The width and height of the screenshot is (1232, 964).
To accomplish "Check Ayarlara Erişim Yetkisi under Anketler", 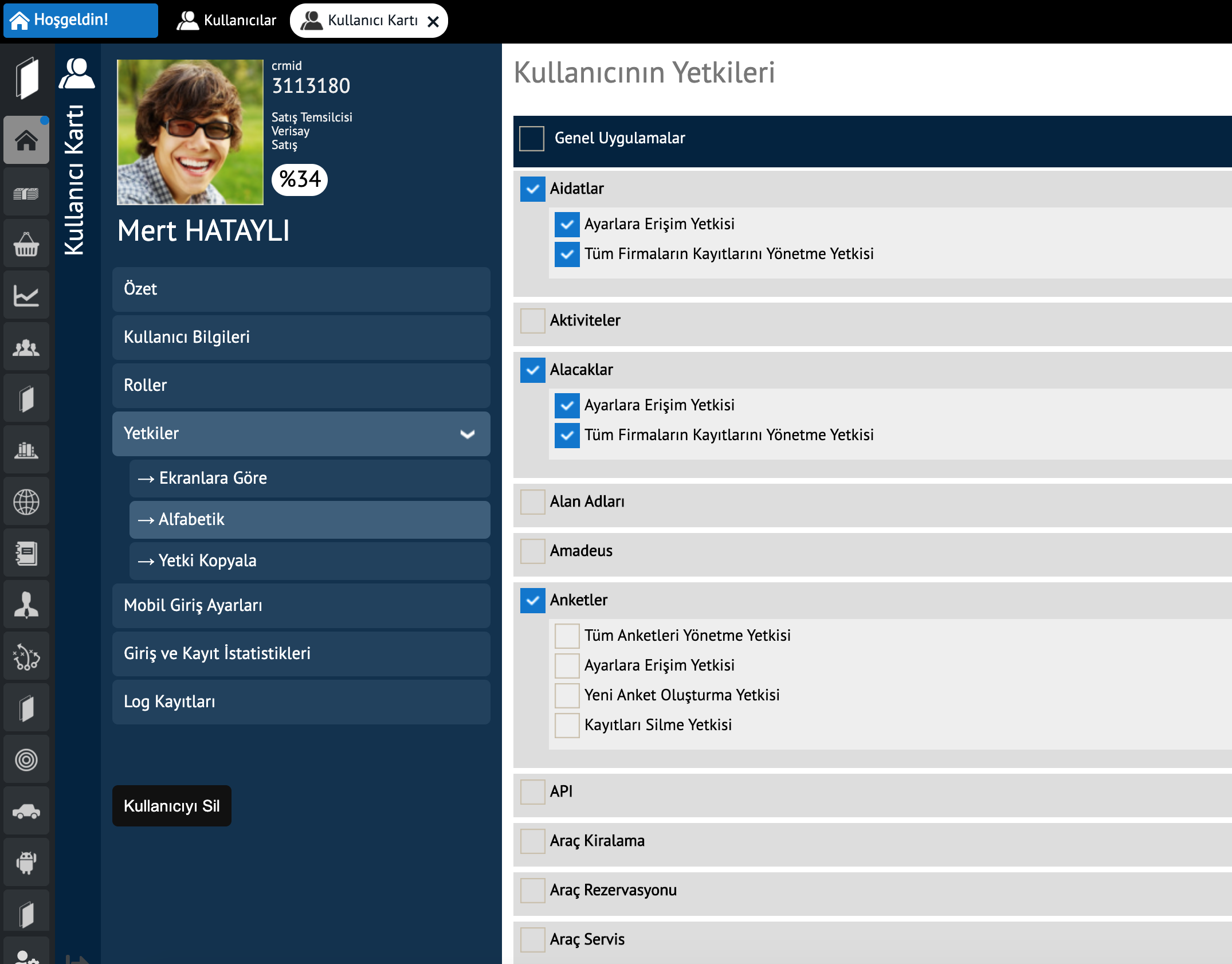I will tap(567, 665).
